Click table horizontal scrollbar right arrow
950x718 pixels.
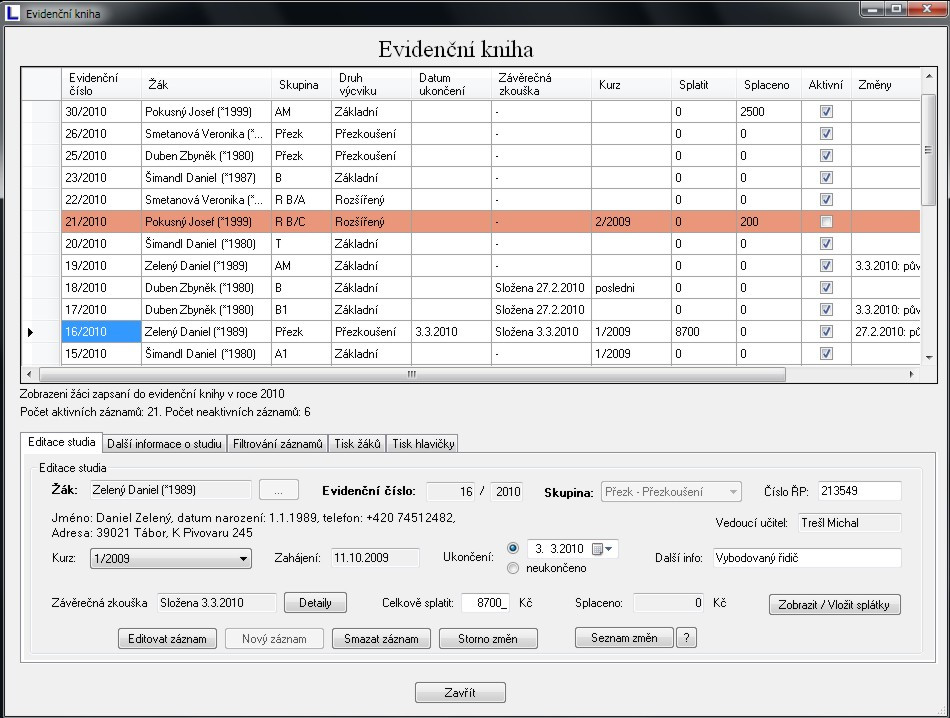click(x=911, y=374)
